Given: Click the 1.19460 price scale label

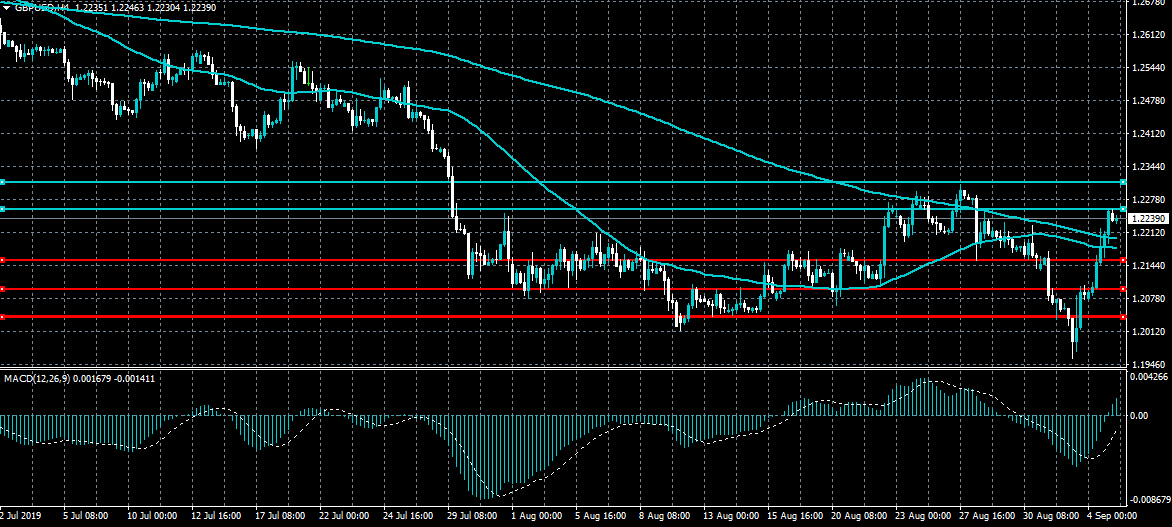Looking at the screenshot, I should [1150, 364].
